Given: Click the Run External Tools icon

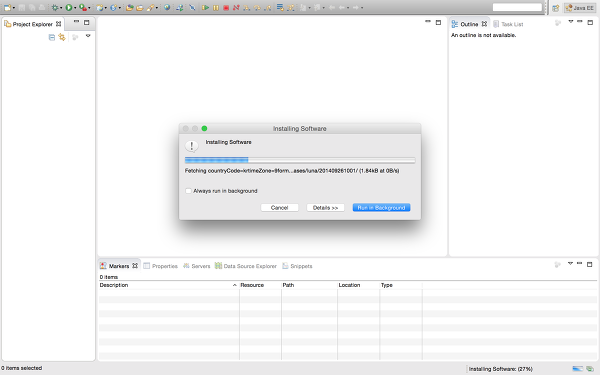Looking at the screenshot, I should (x=83, y=7).
